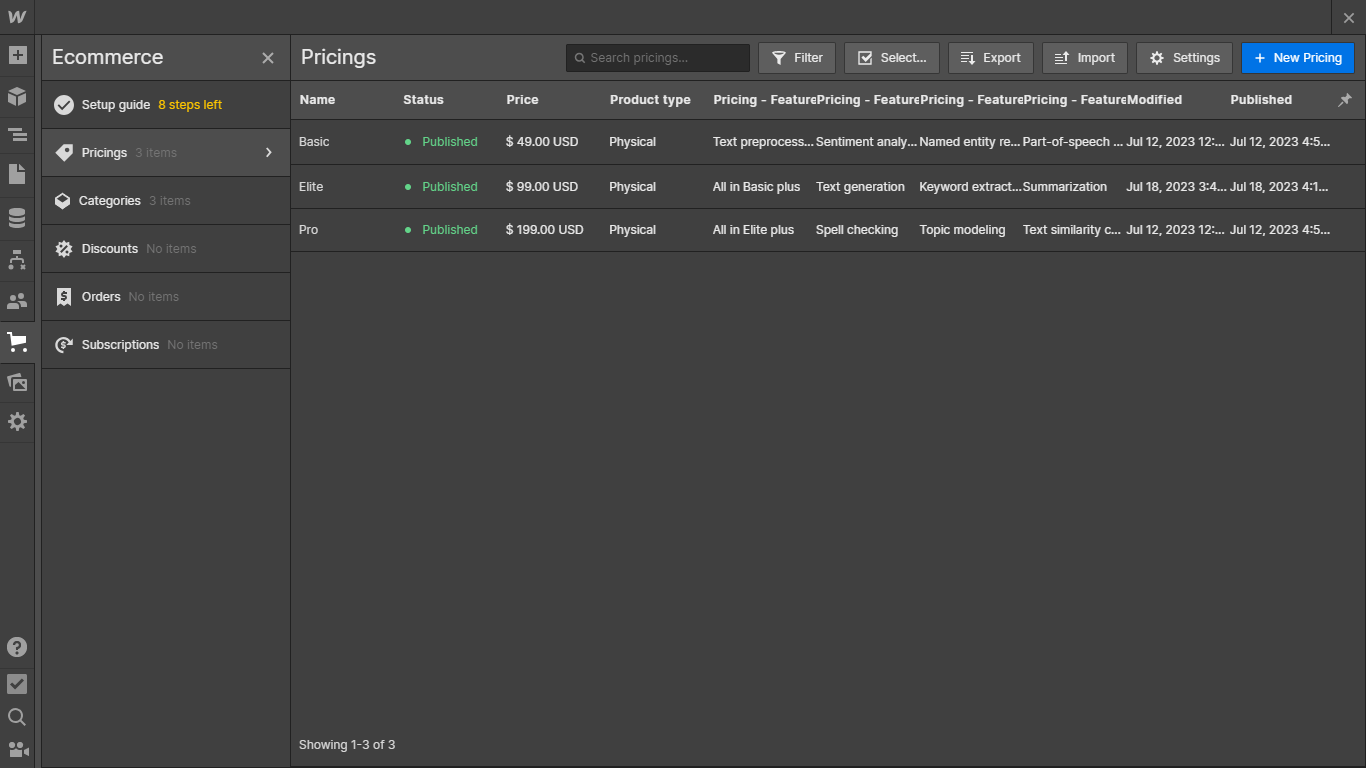Open the Navigator panel

pos(17,134)
